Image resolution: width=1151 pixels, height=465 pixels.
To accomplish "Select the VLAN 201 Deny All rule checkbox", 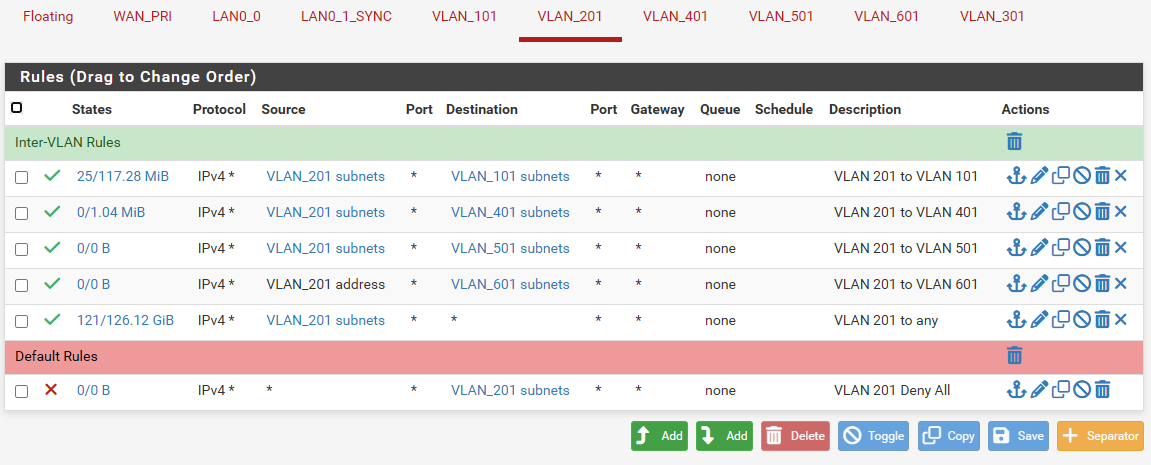I will point(22,391).
